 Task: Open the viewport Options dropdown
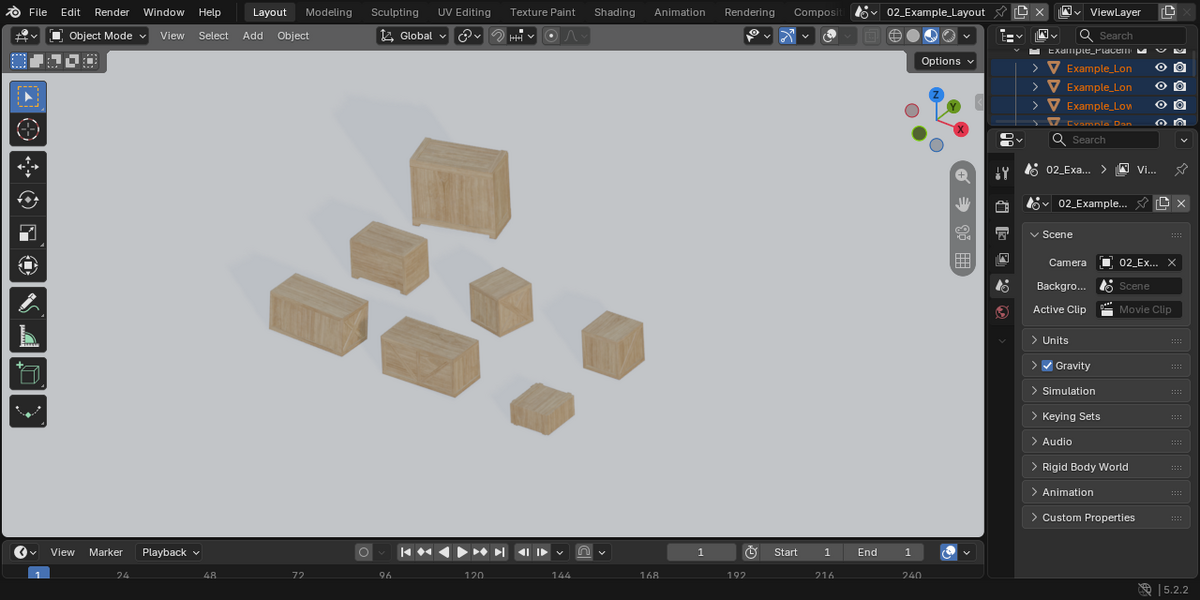click(x=945, y=61)
